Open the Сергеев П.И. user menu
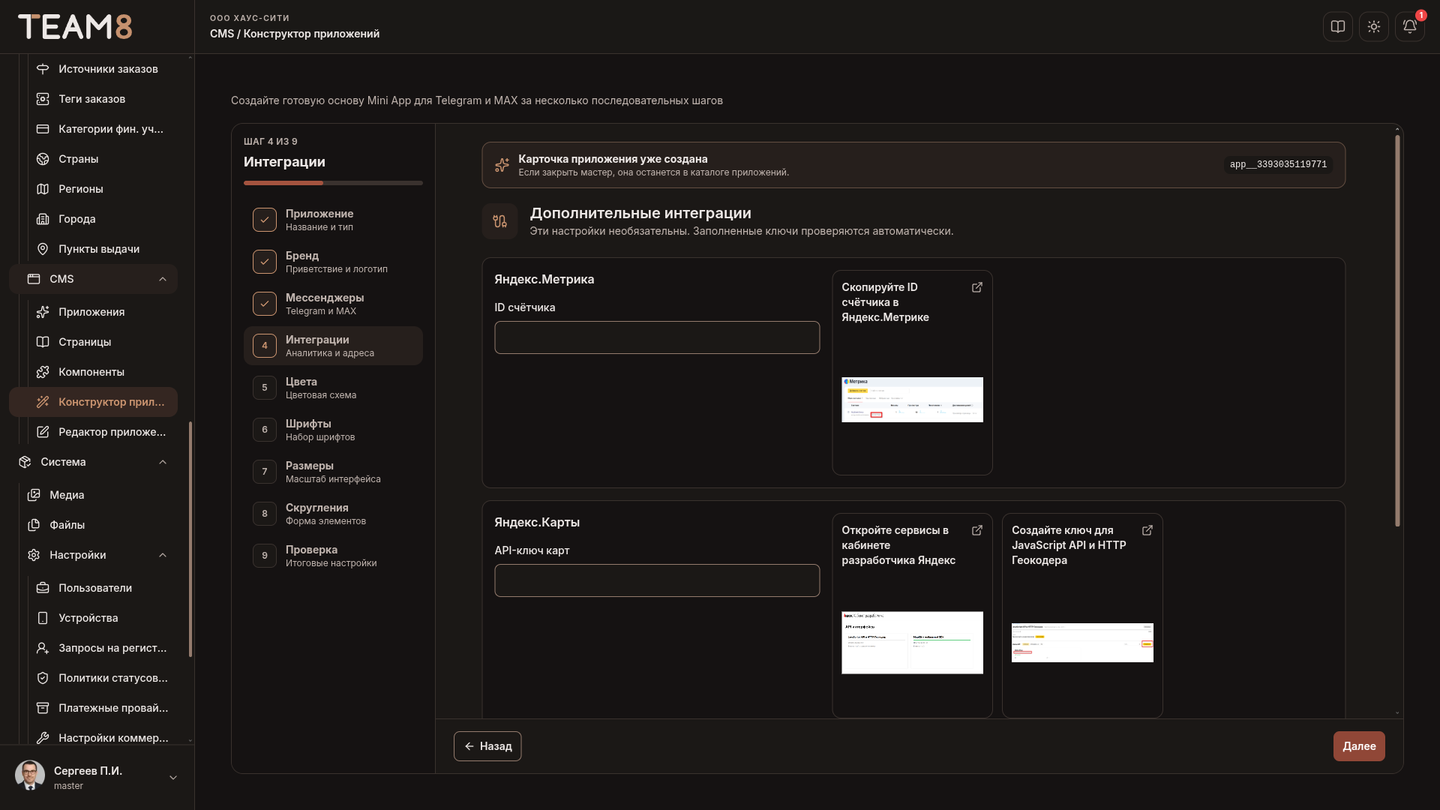The width and height of the screenshot is (1440, 810). 97,777
